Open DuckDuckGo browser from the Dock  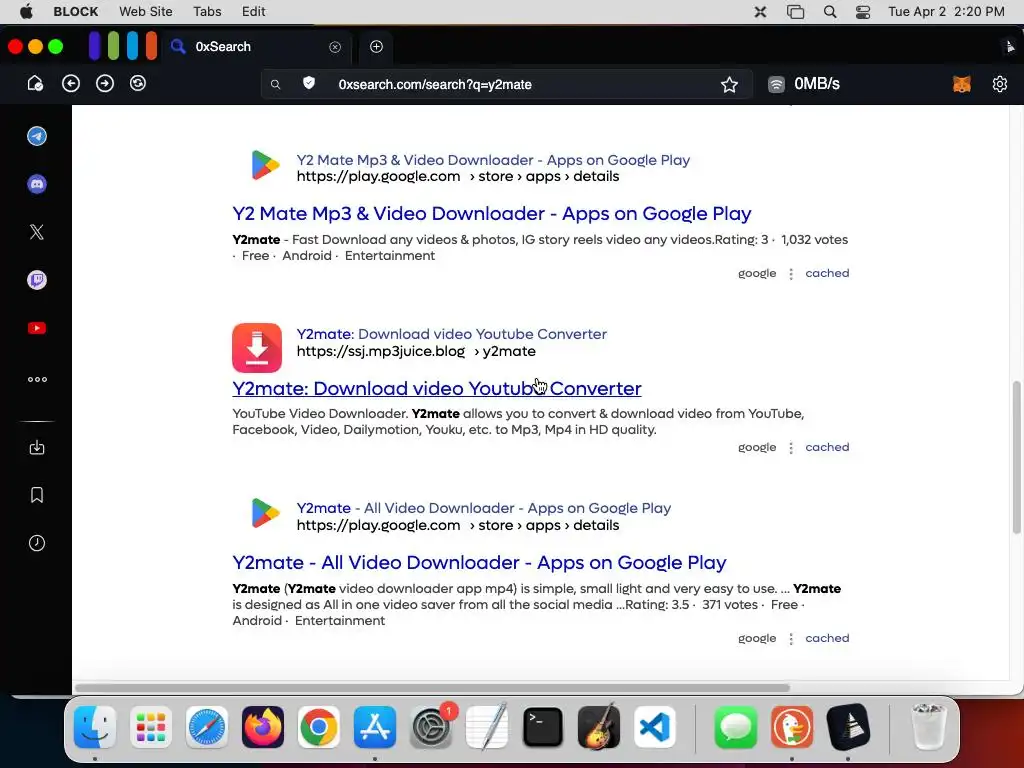pyautogui.click(x=792, y=727)
